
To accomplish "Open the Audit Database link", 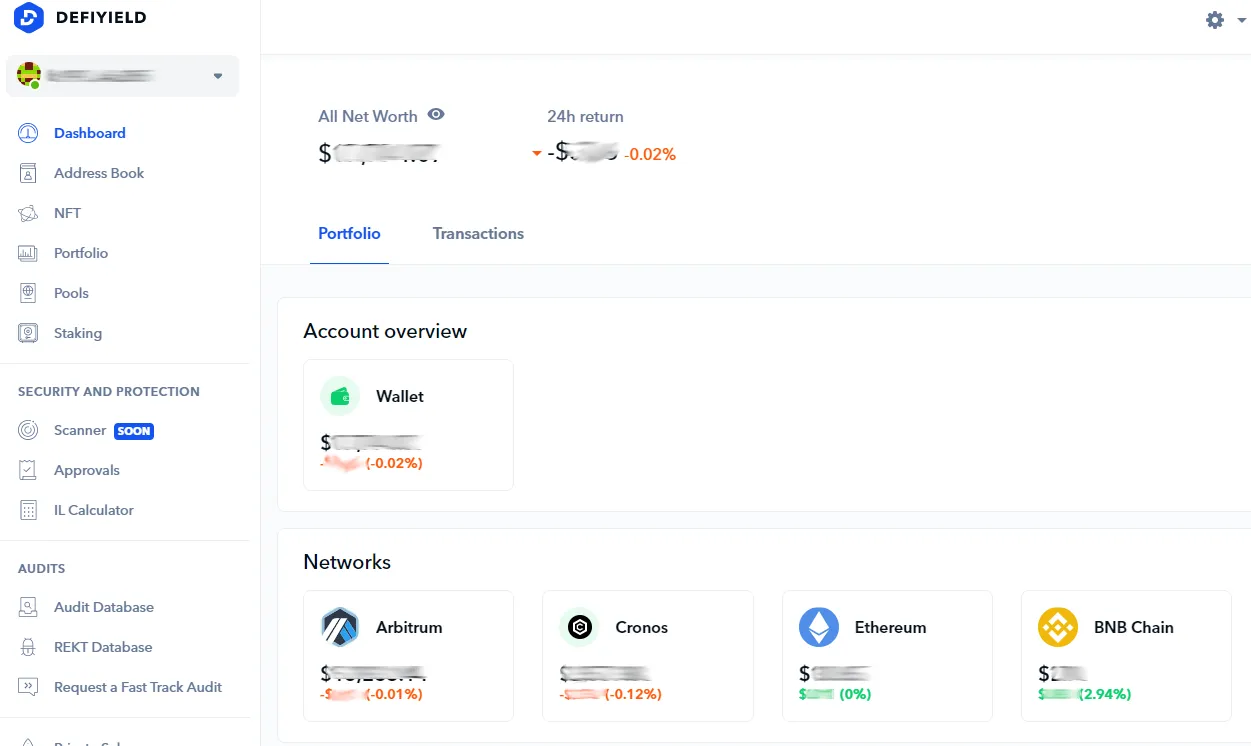I will point(104,607).
